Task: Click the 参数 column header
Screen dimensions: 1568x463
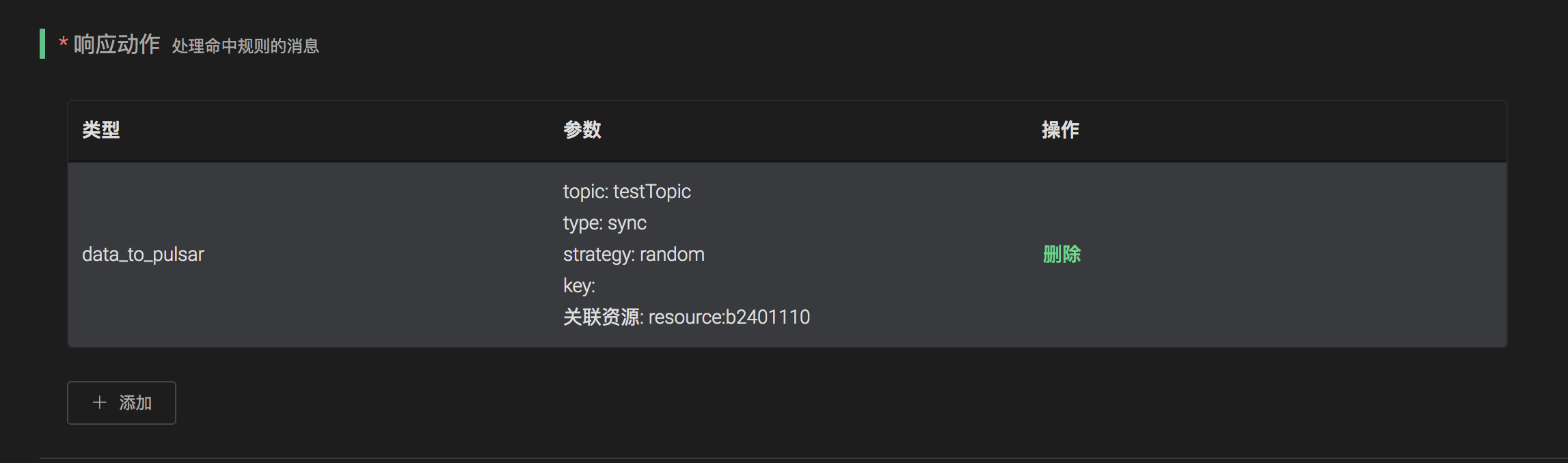Action: (582, 130)
